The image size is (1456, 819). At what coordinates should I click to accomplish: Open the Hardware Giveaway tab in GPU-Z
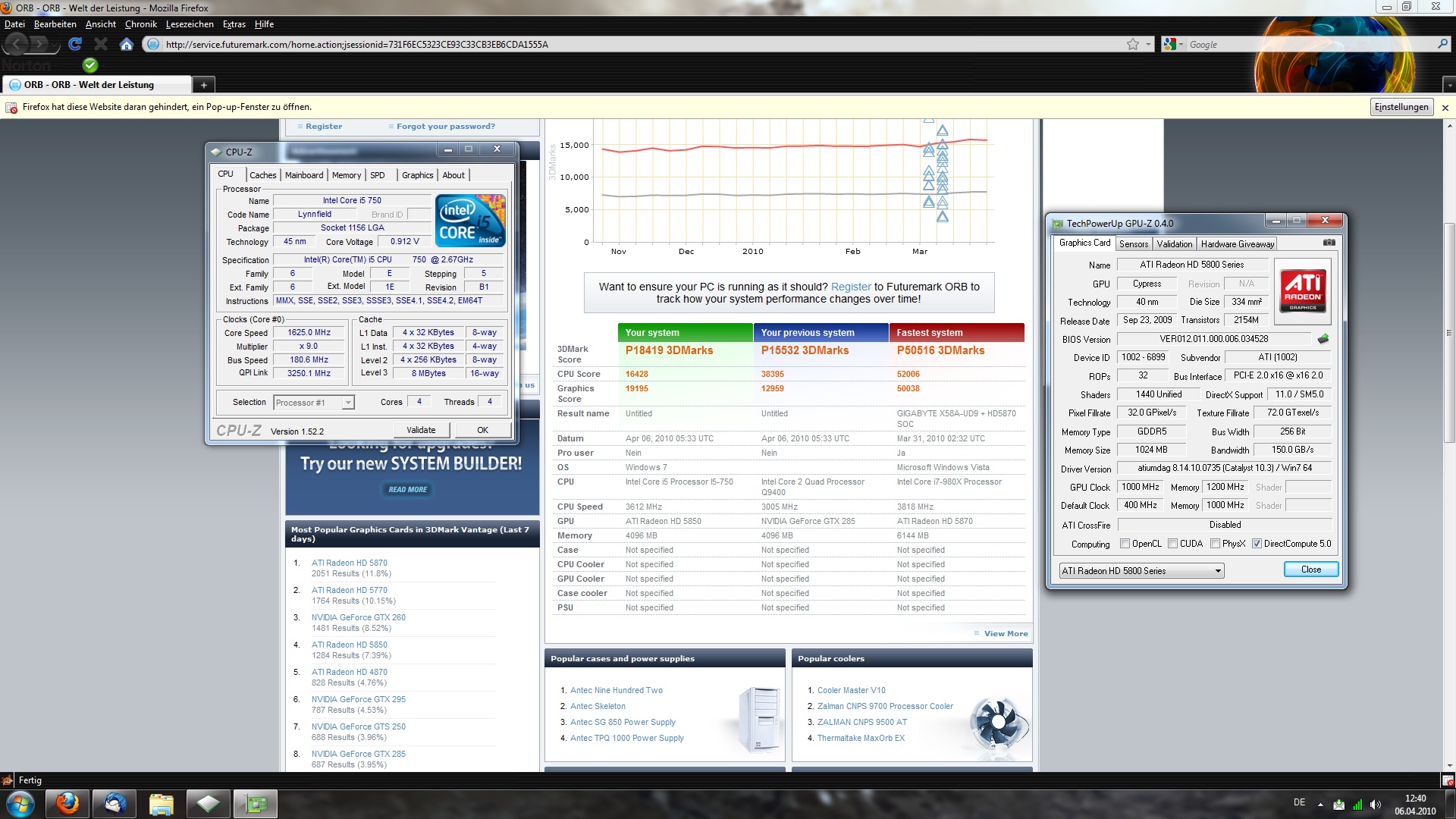(x=1238, y=244)
